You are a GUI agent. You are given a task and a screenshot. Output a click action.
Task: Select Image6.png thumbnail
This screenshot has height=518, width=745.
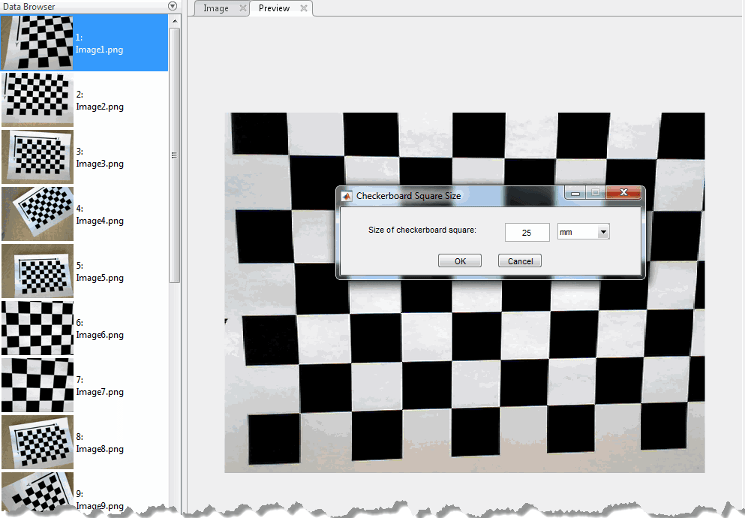[x=37, y=328]
